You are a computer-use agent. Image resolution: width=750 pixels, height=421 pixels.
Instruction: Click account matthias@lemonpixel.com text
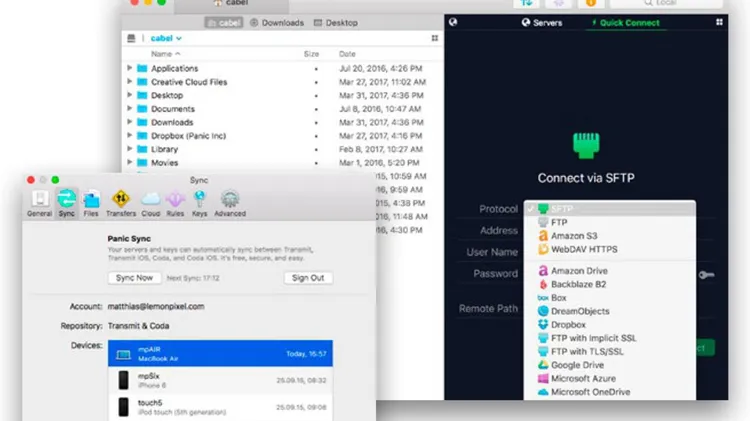(156, 306)
